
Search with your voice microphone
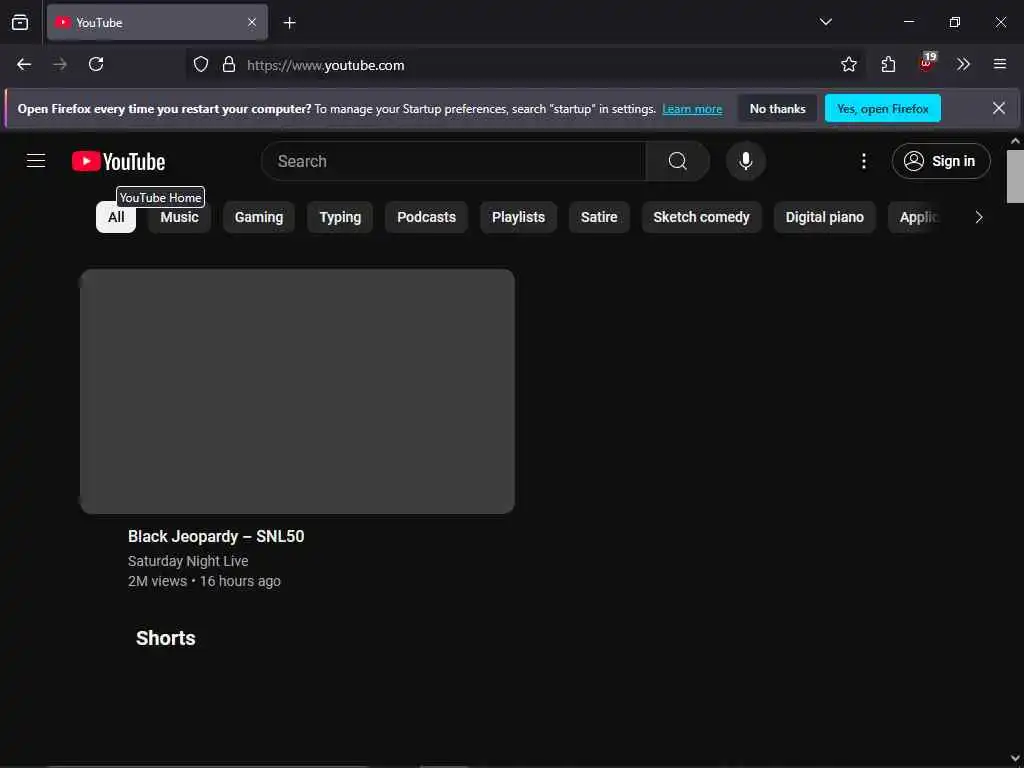click(x=745, y=161)
